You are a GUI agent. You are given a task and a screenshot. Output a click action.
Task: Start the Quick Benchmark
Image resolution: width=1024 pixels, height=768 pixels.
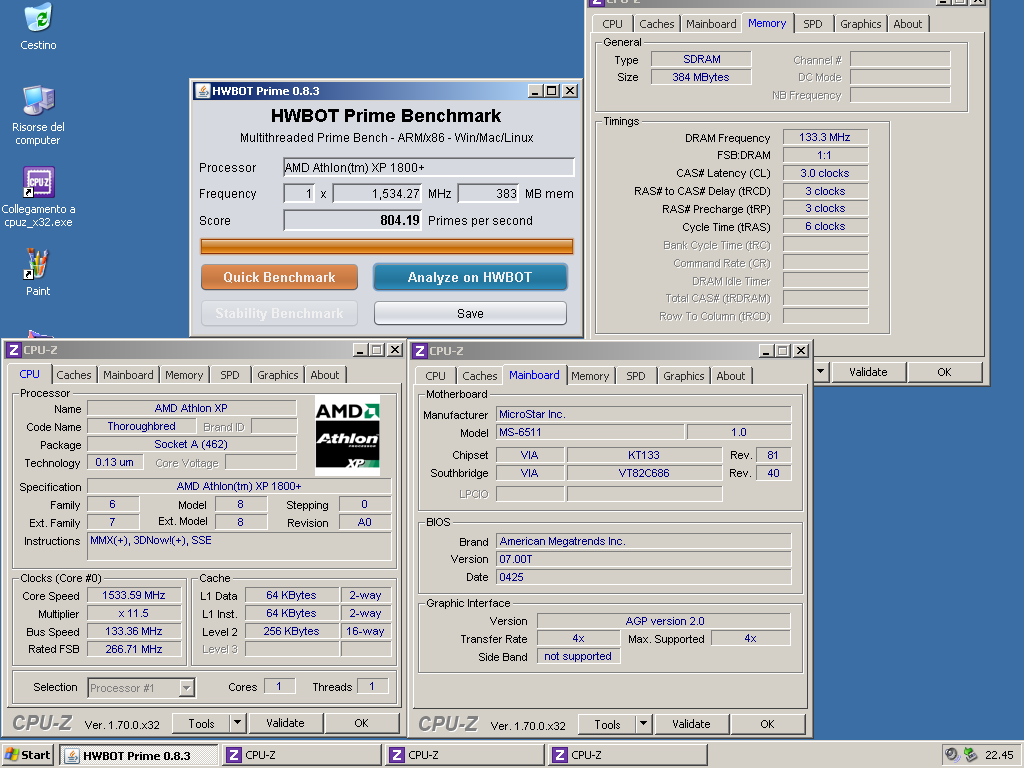(280, 277)
